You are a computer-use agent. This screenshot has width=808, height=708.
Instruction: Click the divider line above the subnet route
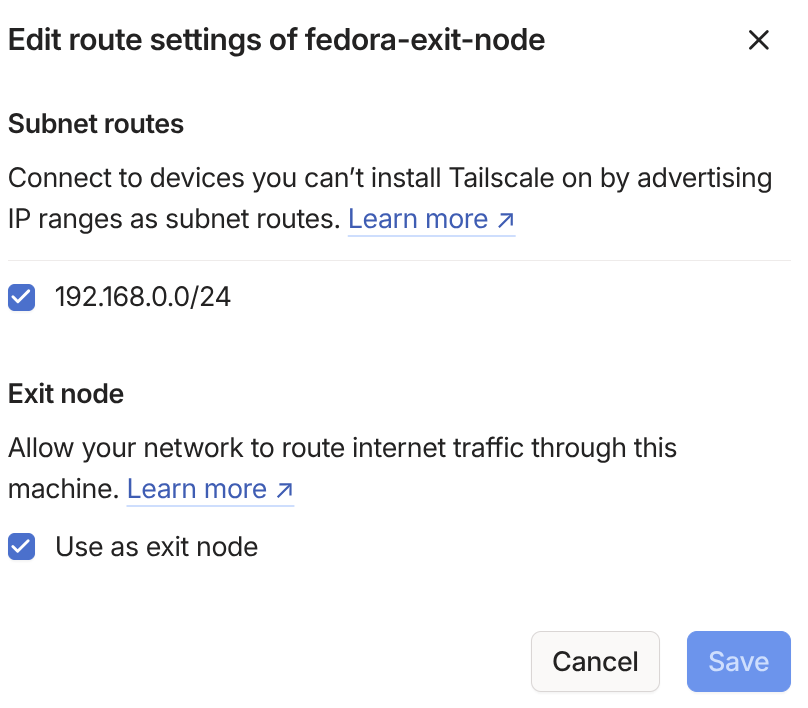pyautogui.click(x=399, y=260)
